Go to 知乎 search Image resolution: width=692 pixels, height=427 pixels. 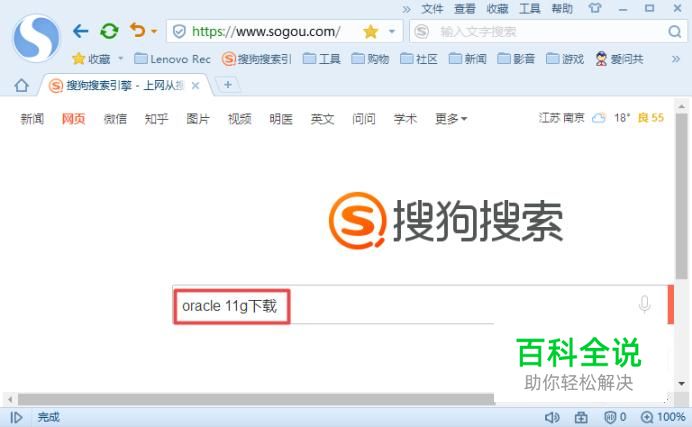[156, 119]
